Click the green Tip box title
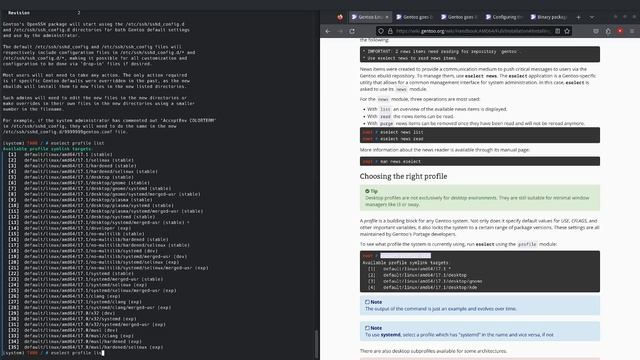Image resolution: width=640 pixels, height=360 pixels. click(371, 191)
